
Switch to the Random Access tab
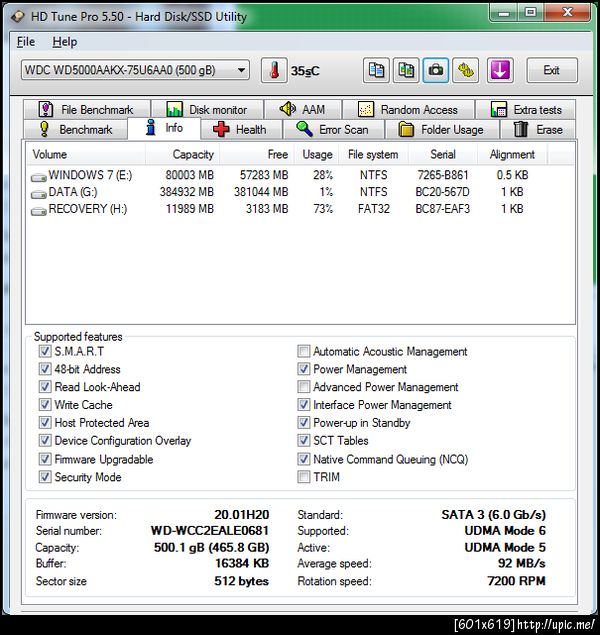pos(408,109)
